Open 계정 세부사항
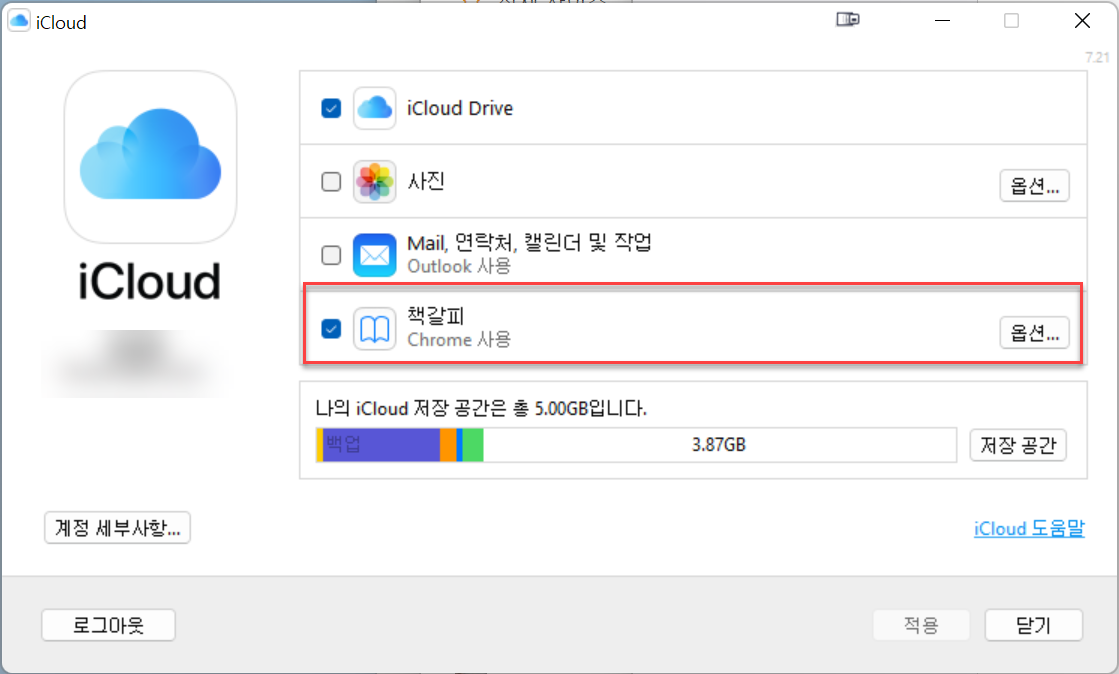Image resolution: width=1119 pixels, height=674 pixels. (x=117, y=528)
